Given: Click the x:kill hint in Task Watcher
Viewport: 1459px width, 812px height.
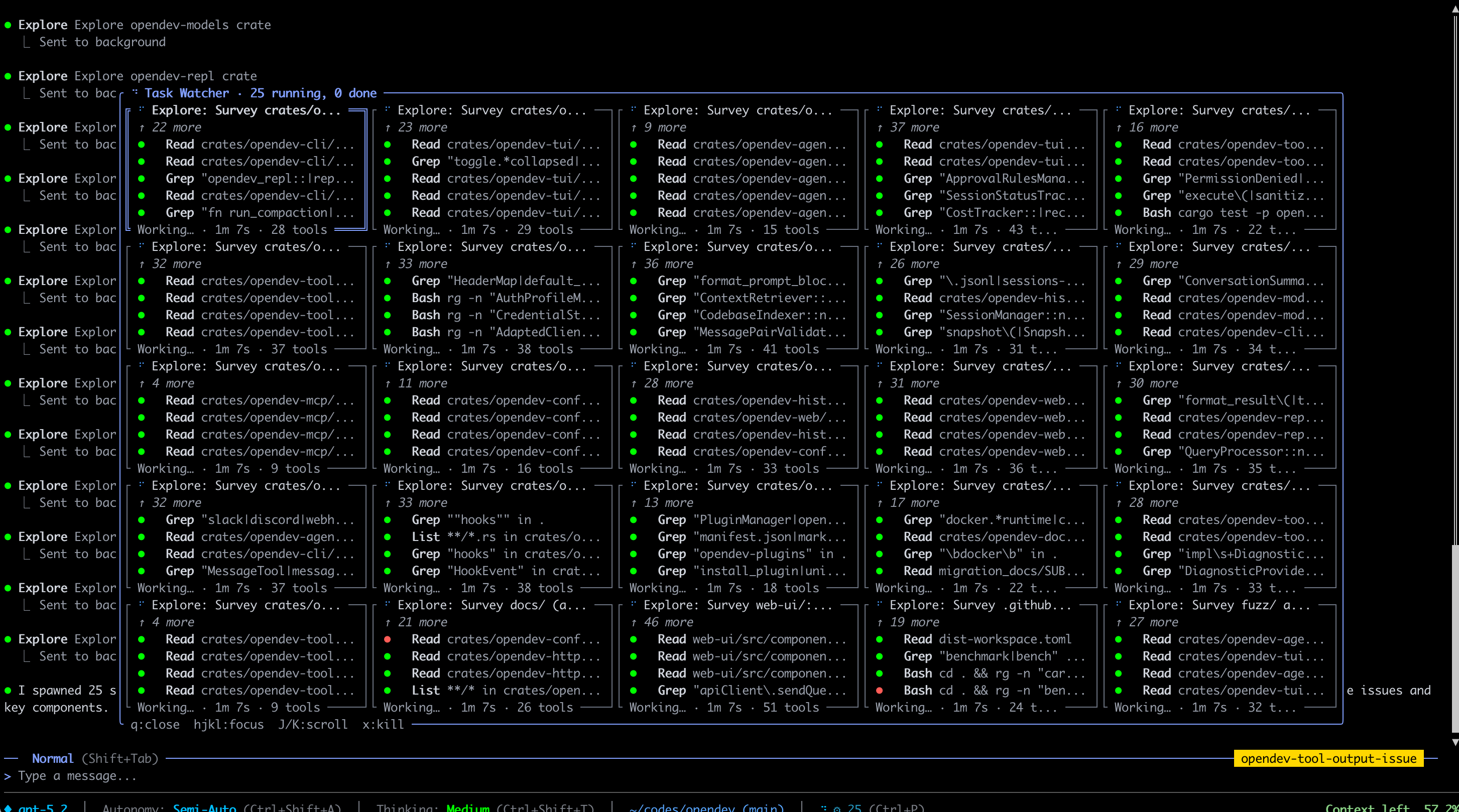Looking at the screenshot, I should point(383,724).
